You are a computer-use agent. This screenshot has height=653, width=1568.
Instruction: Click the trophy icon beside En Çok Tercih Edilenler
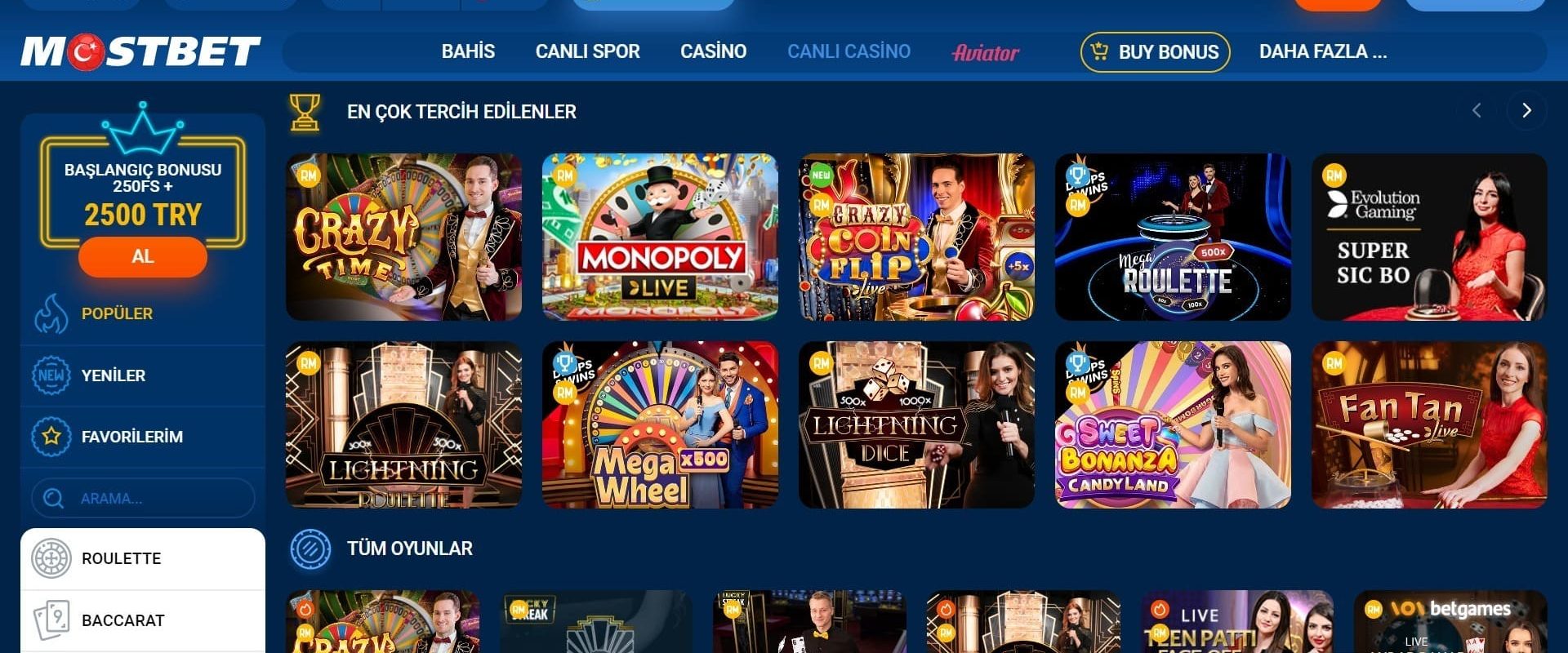(305, 112)
